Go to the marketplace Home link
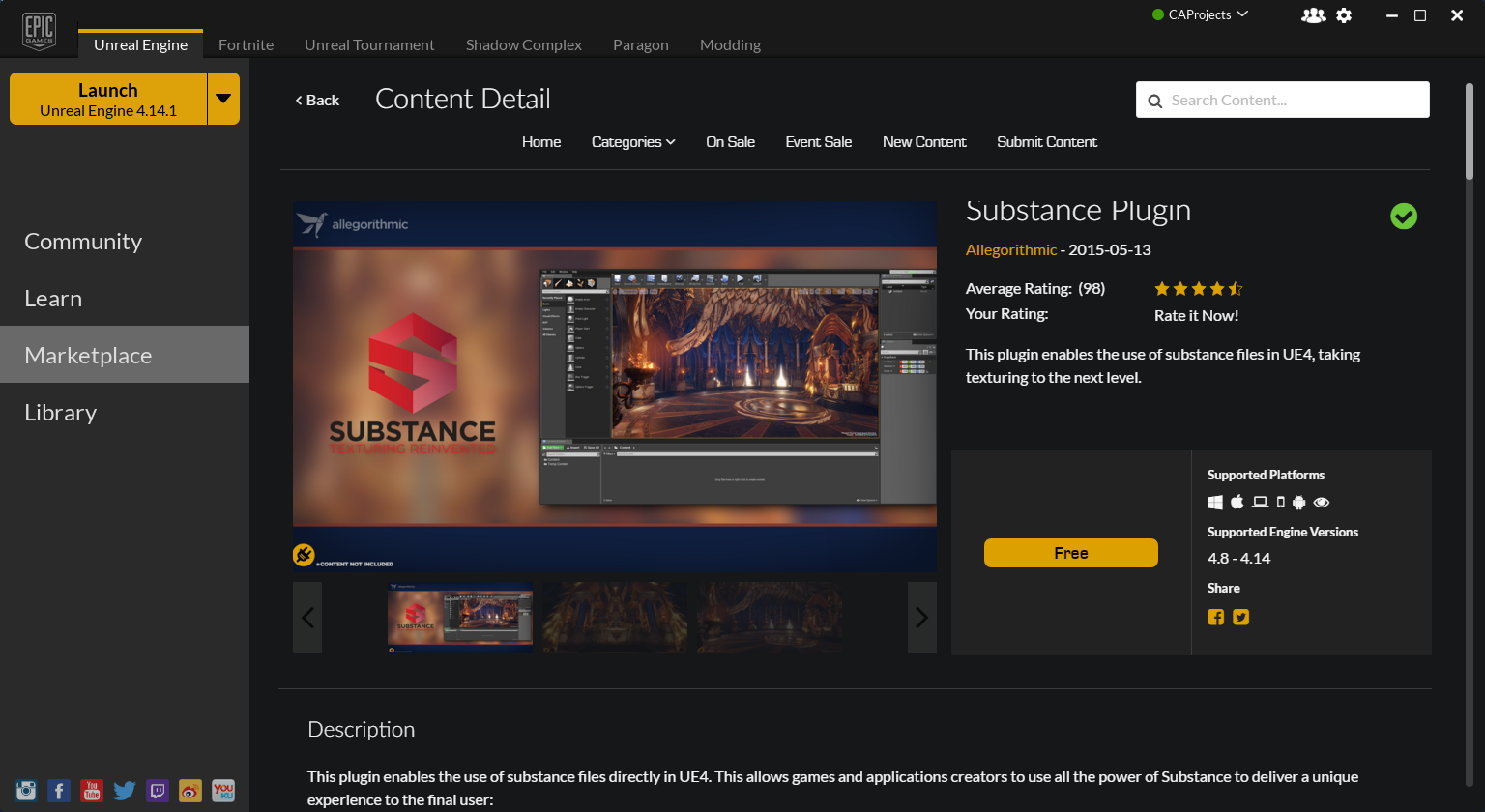The width and height of the screenshot is (1485, 812). [x=541, y=142]
